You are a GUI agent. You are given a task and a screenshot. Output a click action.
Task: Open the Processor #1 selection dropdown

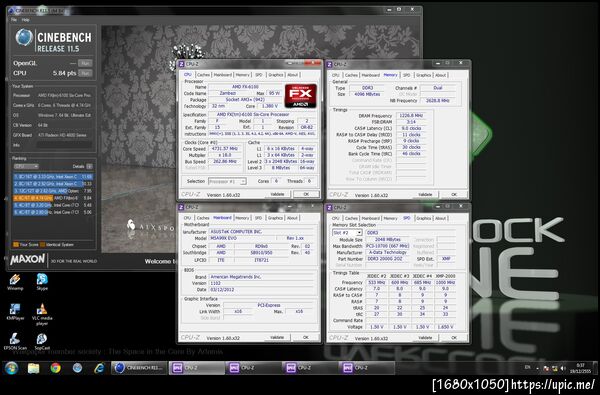(227, 181)
